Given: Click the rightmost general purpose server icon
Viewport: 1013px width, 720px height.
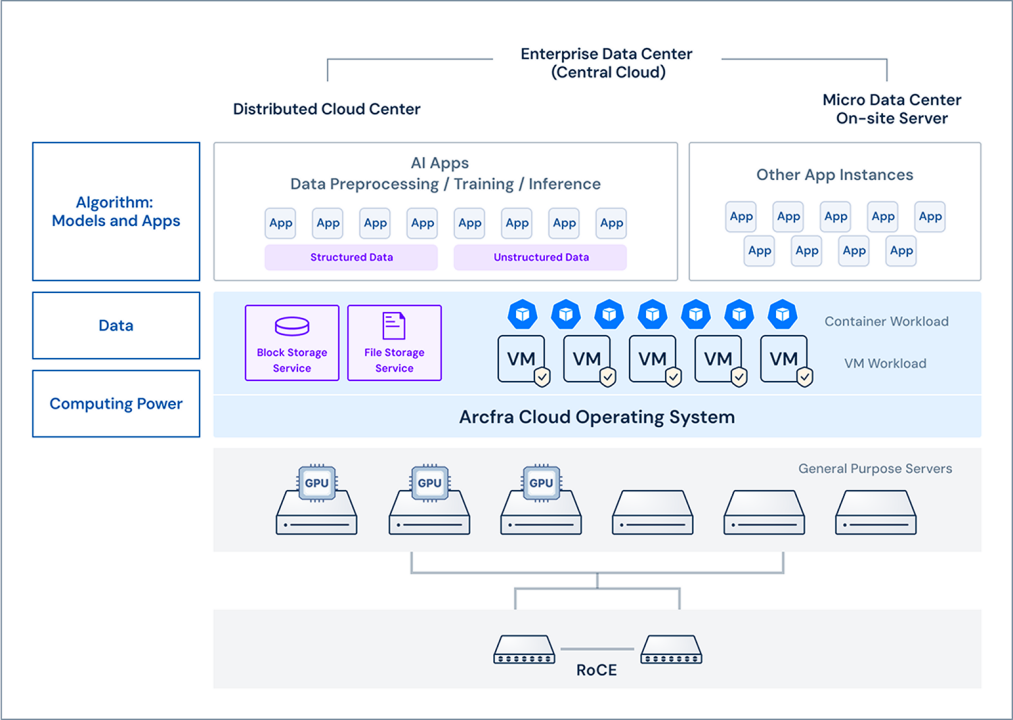Looking at the screenshot, I should coord(876,512).
